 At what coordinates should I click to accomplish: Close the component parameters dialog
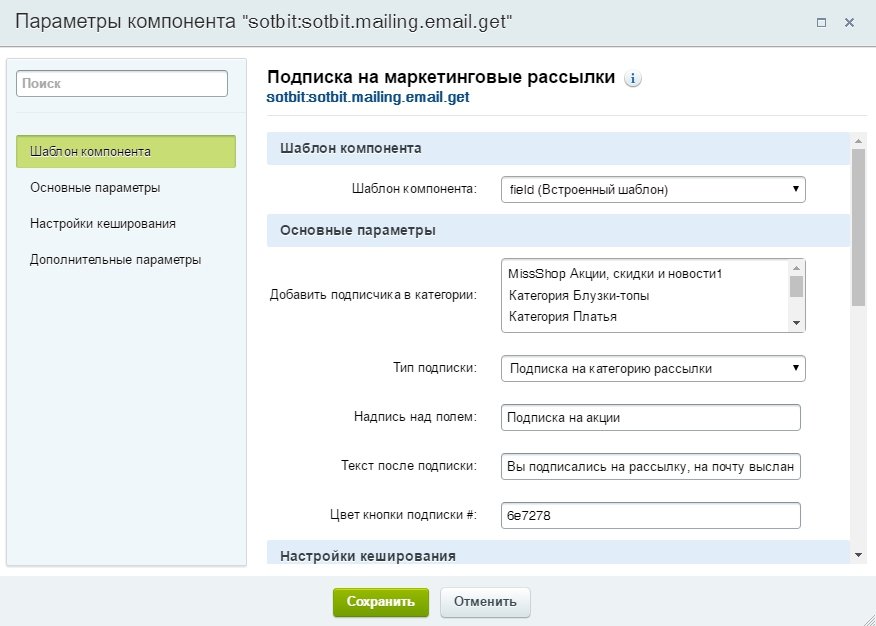[849, 22]
